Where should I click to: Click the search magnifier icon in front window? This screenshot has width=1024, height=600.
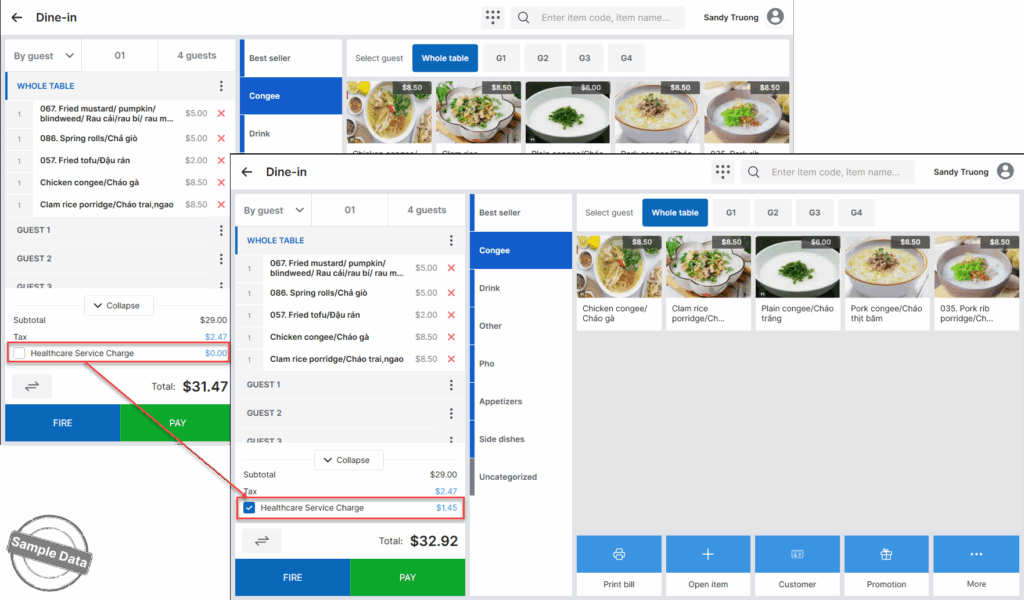point(754,172)
